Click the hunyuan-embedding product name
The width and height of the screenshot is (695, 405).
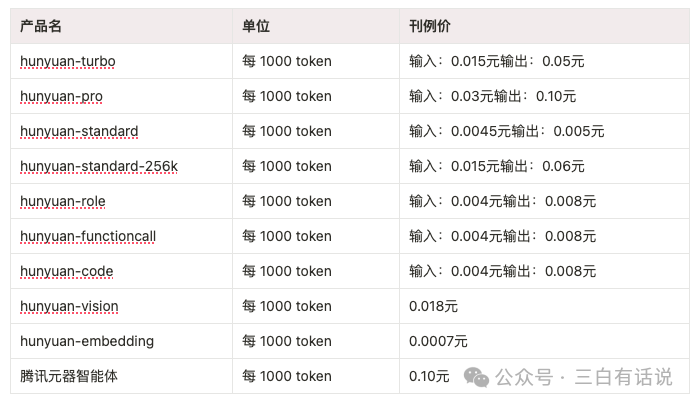(x=87, y=341)
